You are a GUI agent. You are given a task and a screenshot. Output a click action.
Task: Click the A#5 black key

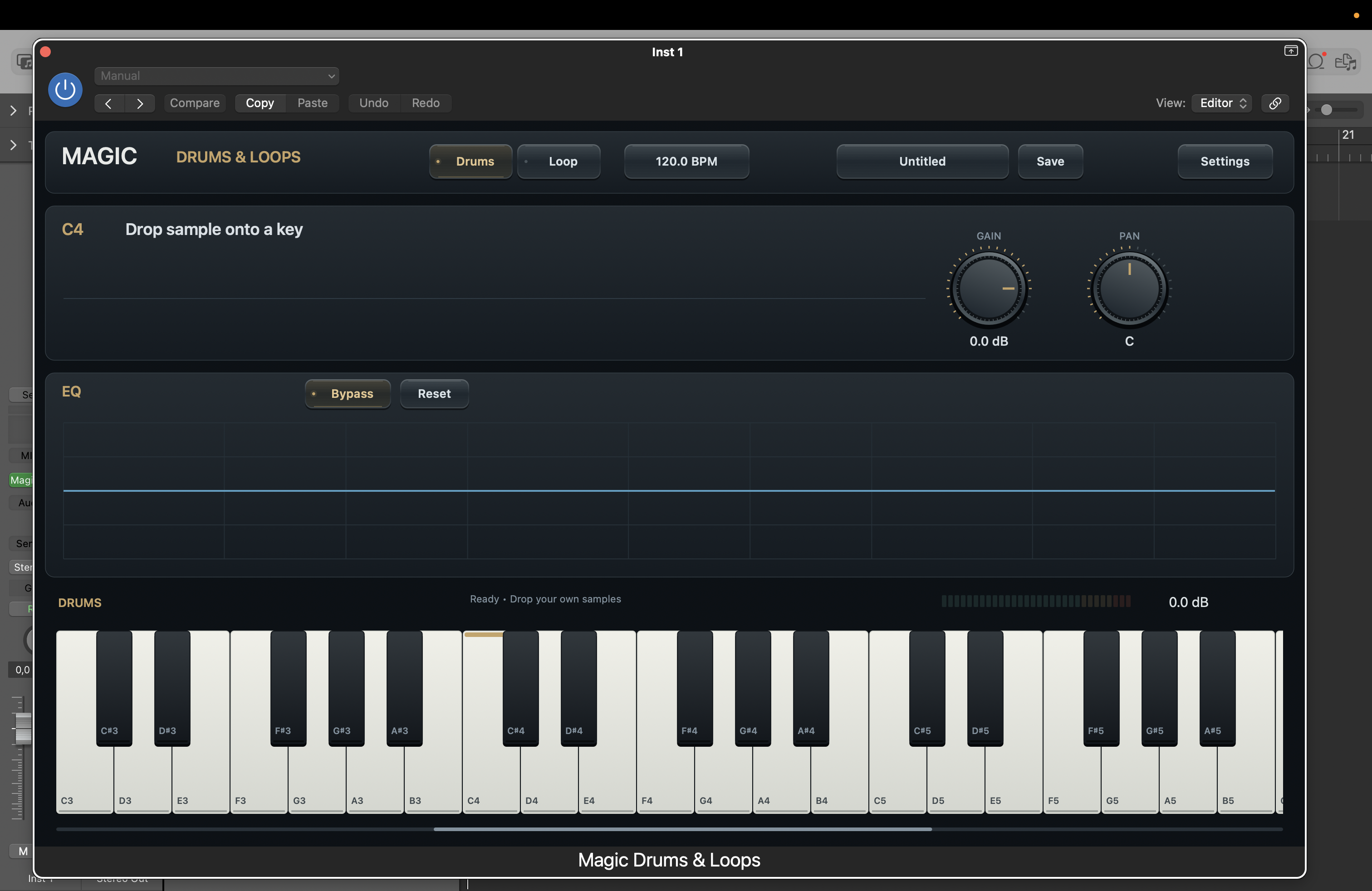[x=1217, y=689]
